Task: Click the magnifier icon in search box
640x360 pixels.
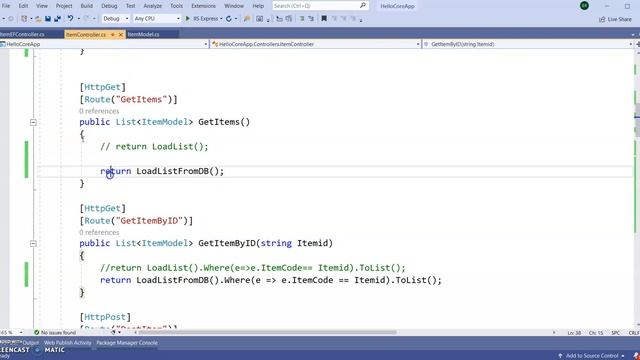Action: coord(362,6)
